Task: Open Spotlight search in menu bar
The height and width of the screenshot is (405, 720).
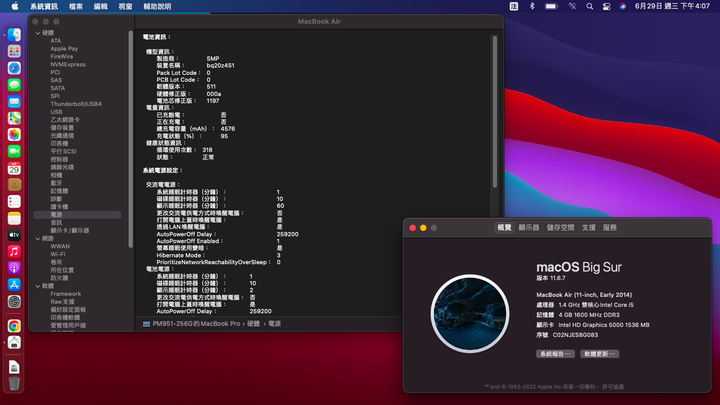Action: tap(590, 6)
